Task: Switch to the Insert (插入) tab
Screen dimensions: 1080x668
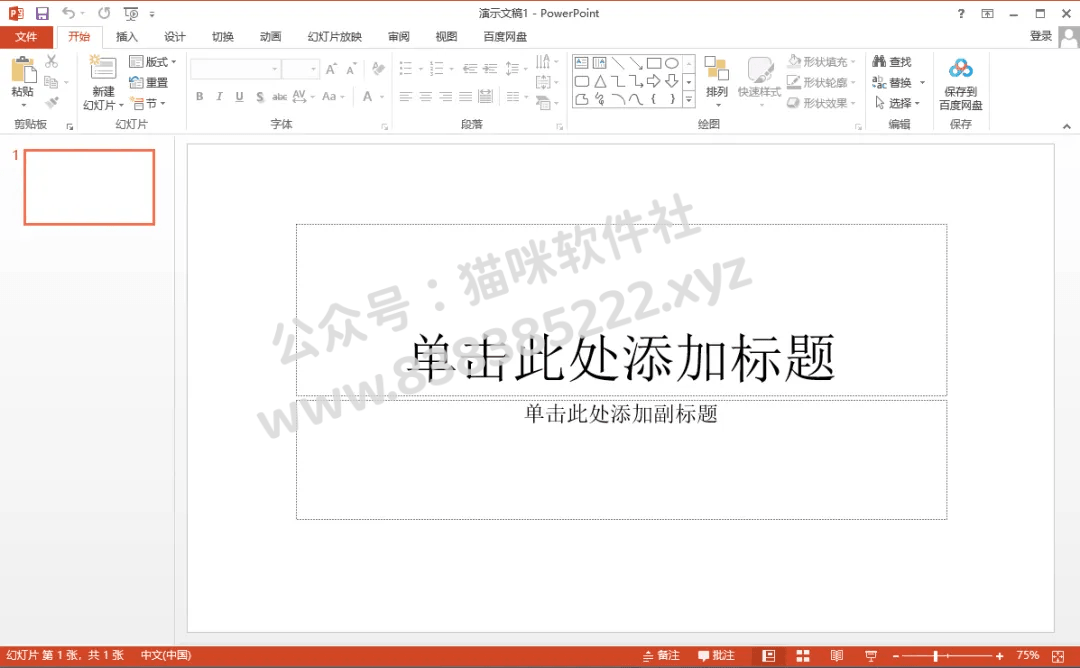Action: tap(127, 36)
